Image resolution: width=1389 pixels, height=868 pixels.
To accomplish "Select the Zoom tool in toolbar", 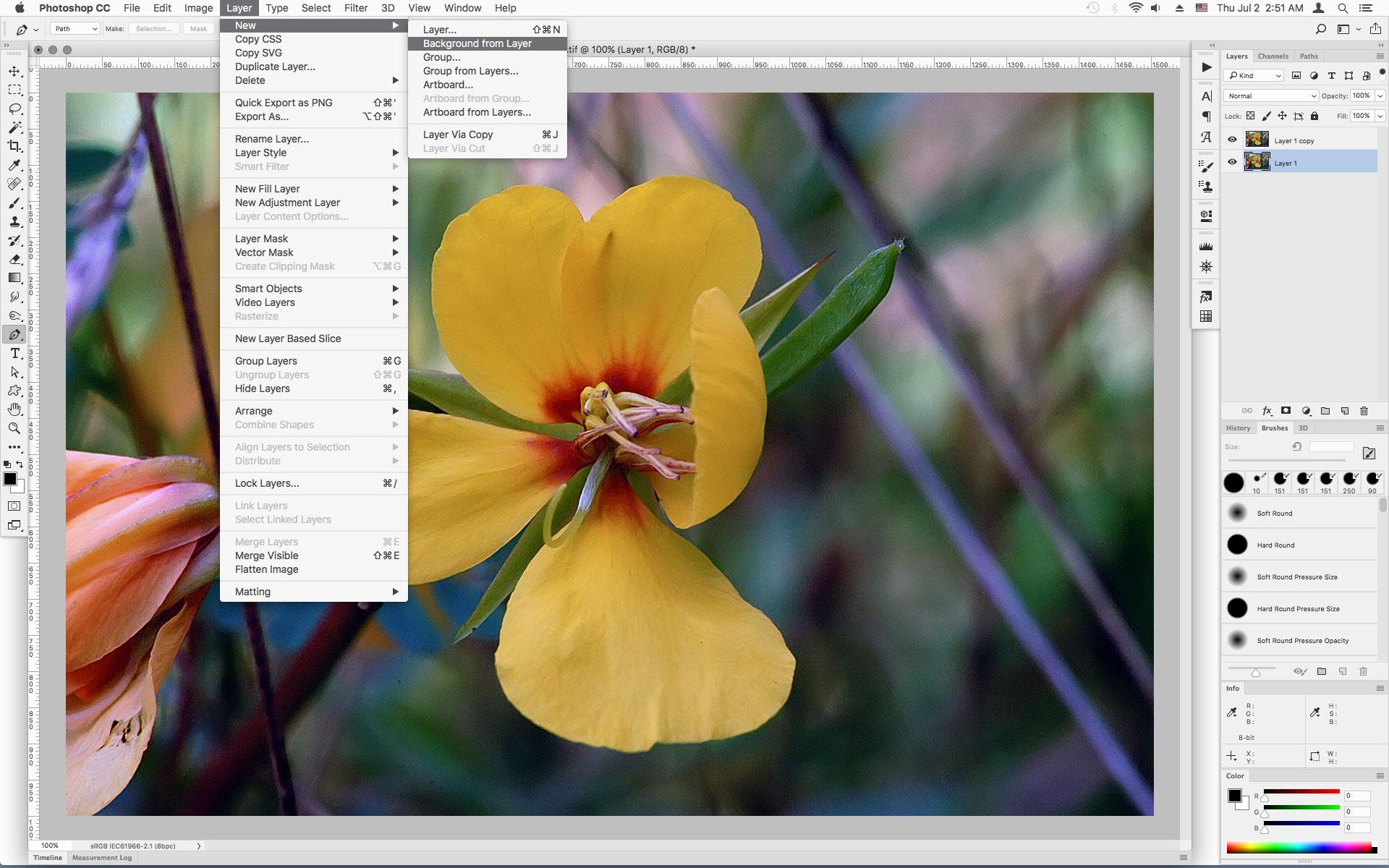I will pyautogui.click(x=14, y=428).
